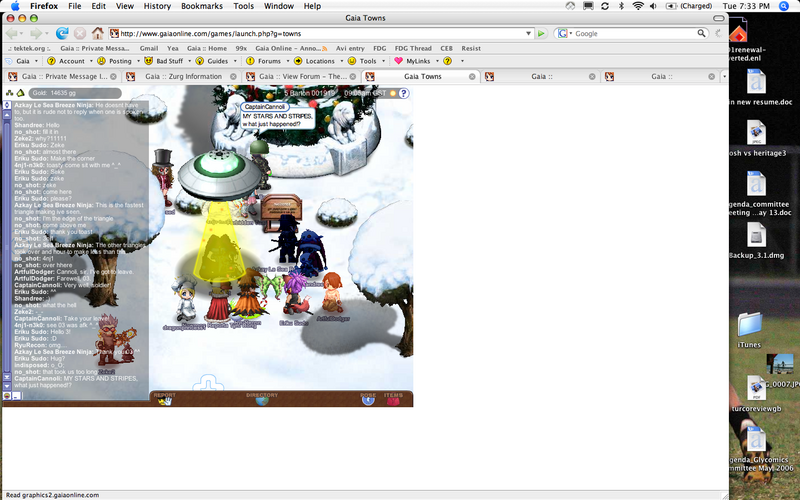The width and height of the screenshot is (800, 500).
Task: Jump chat to bottom with double-arrow button
Action: [7, 377]
